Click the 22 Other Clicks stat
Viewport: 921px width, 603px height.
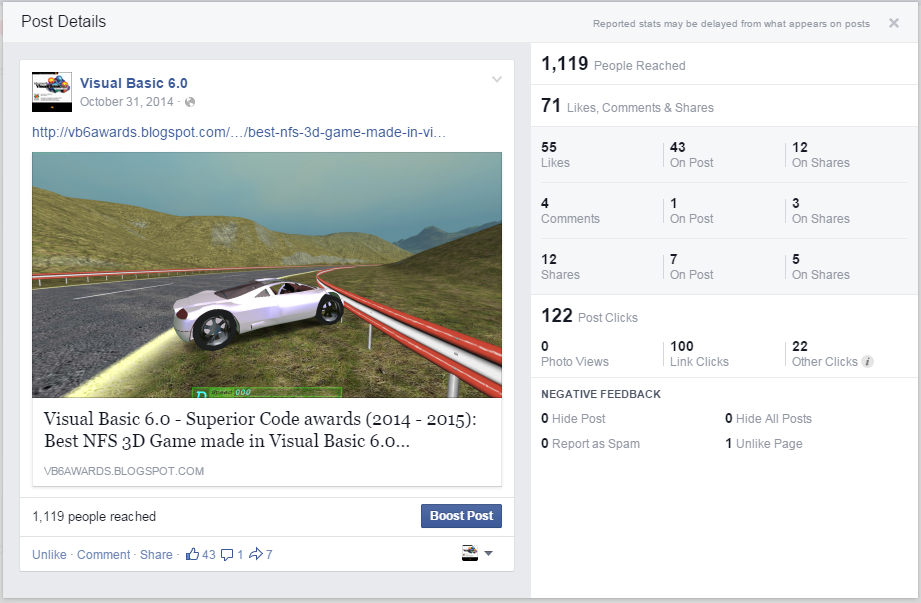(x=825, y=353)
